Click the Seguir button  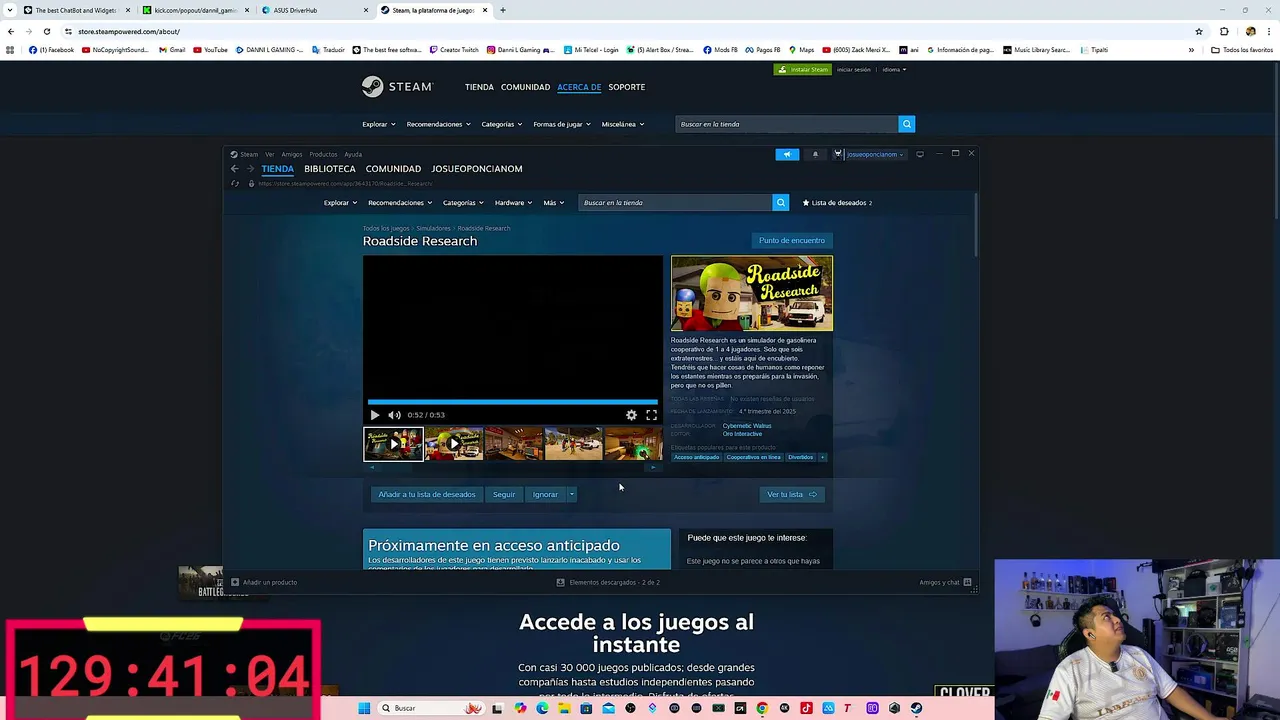point(504,494)
